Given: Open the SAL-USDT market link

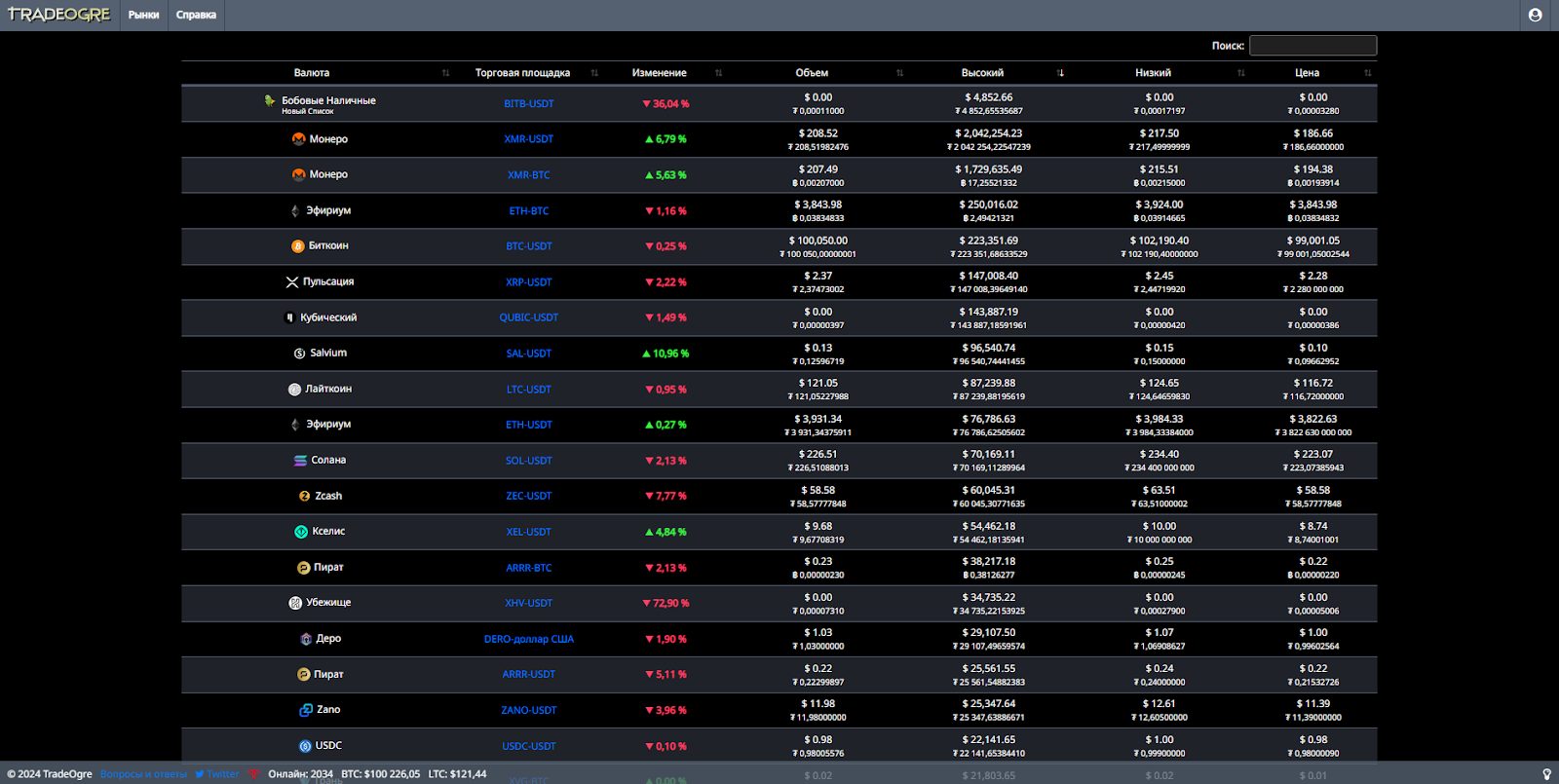Looking at the screenshot, I should click(x=529, y=354).
